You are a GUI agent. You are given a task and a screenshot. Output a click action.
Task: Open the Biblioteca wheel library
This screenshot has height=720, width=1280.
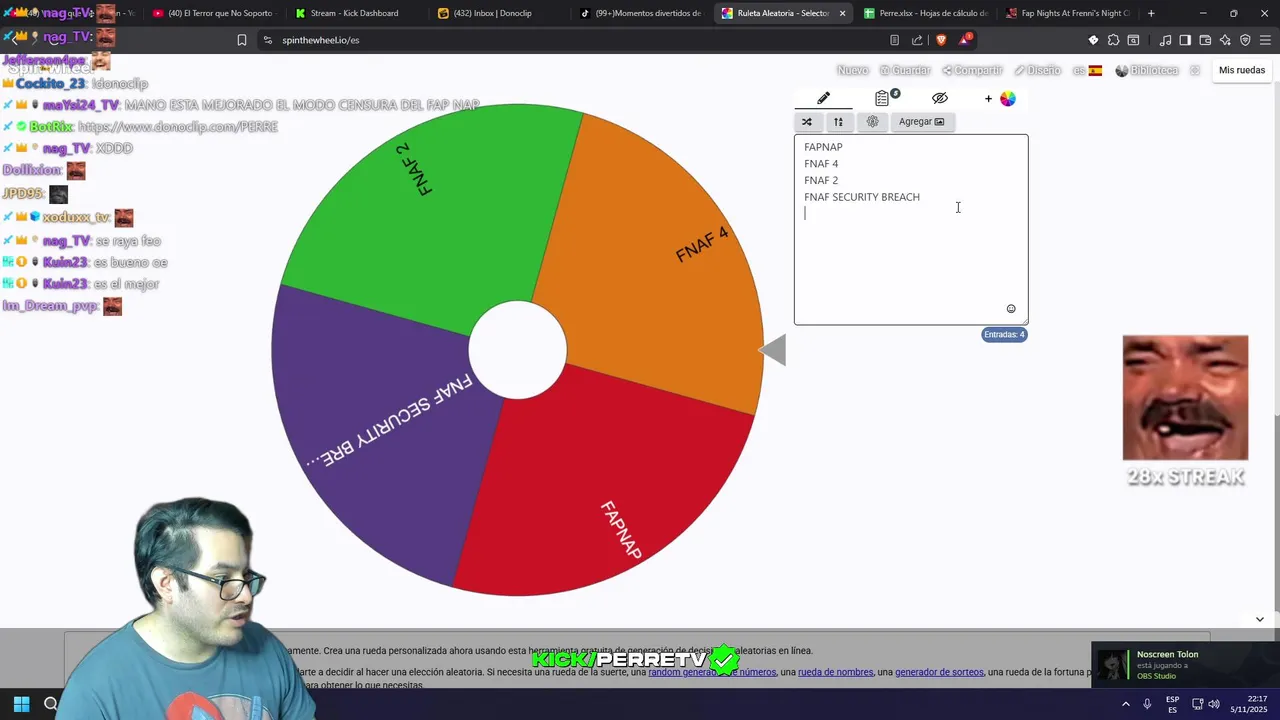pos(1147,70)
